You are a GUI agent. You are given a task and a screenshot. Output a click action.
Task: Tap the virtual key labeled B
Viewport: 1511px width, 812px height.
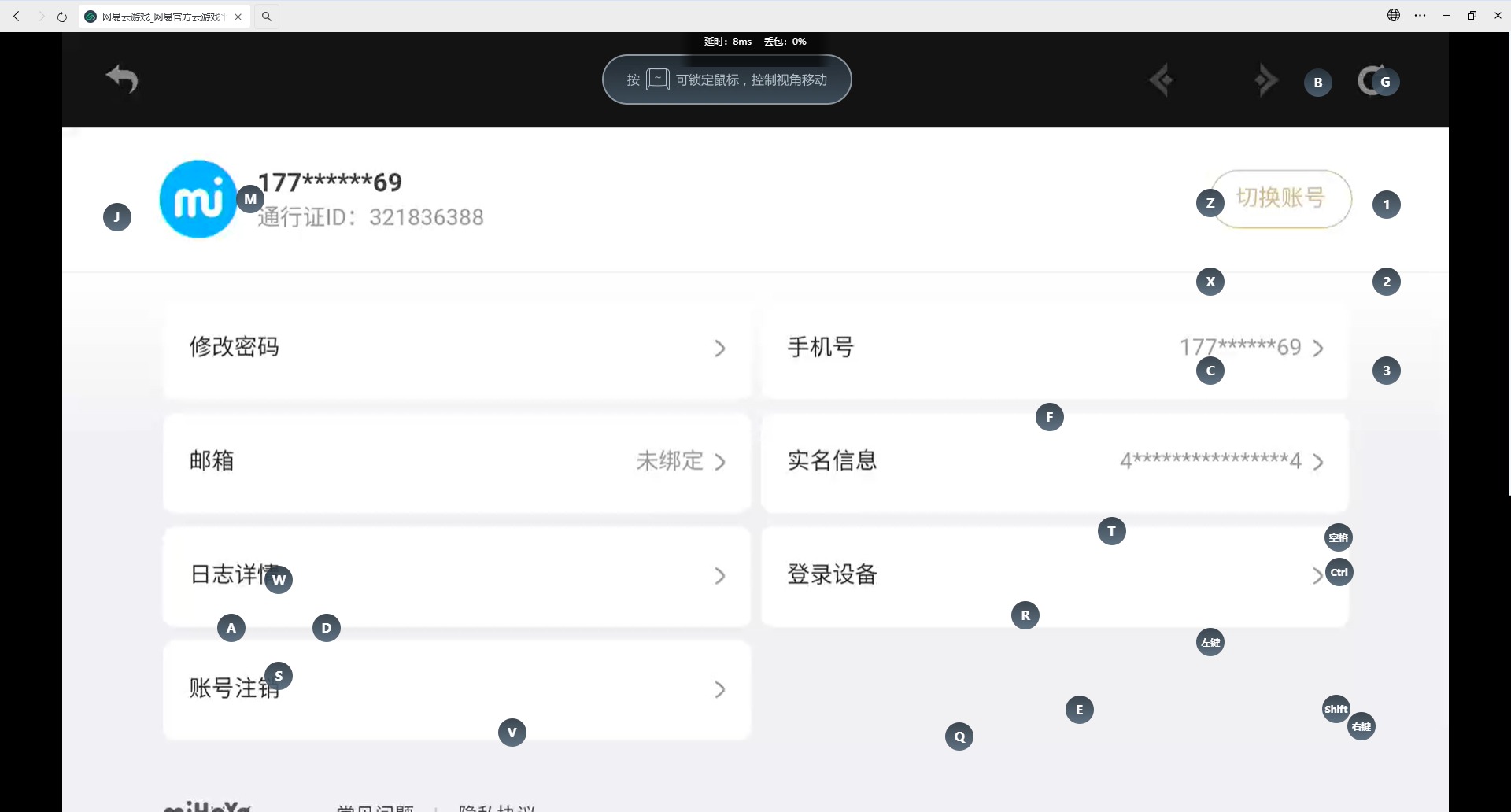pos(1318,83)
